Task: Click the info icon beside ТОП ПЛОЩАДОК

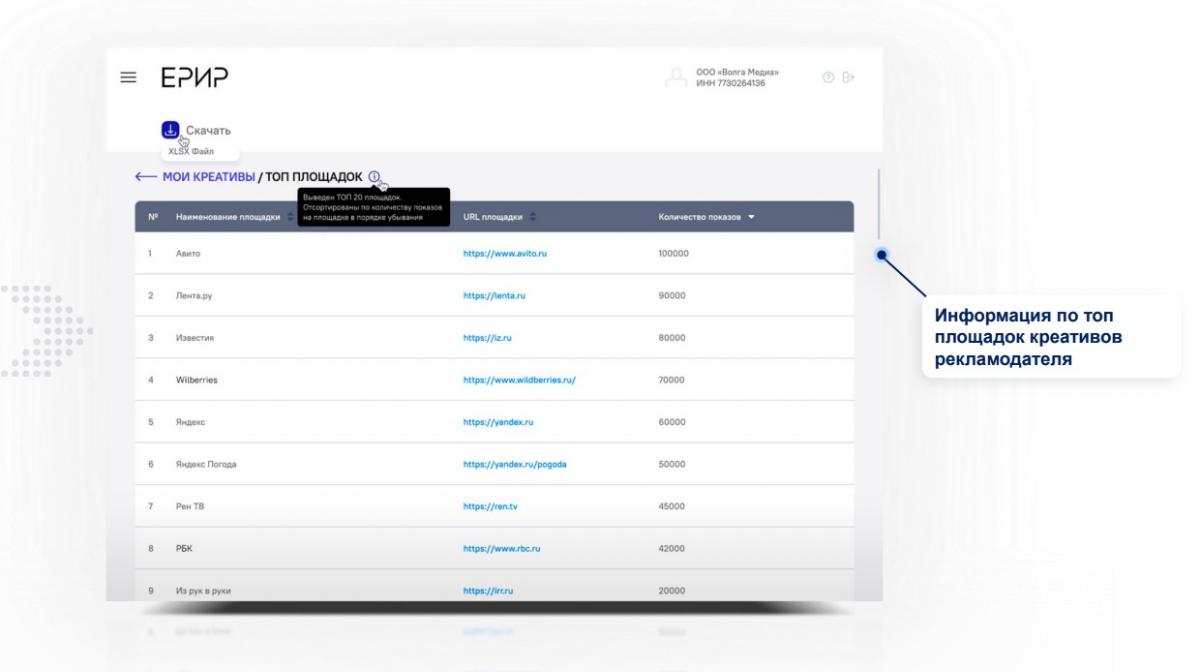Action: (x=374, y=177)
